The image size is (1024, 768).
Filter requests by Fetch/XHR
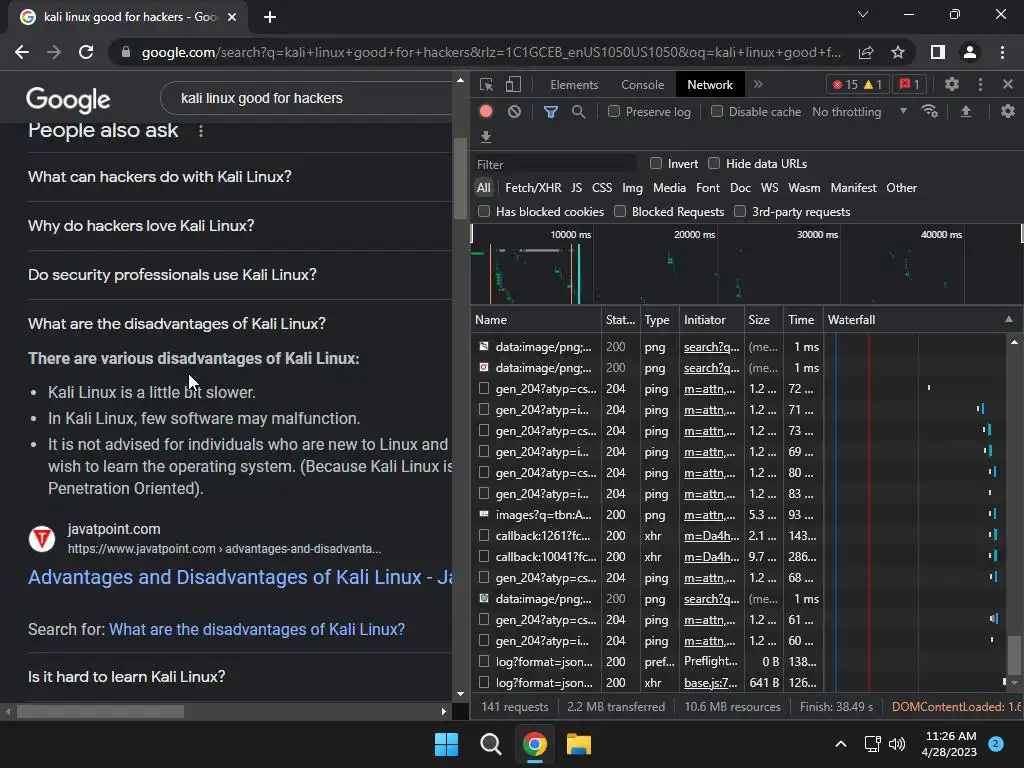533,187
